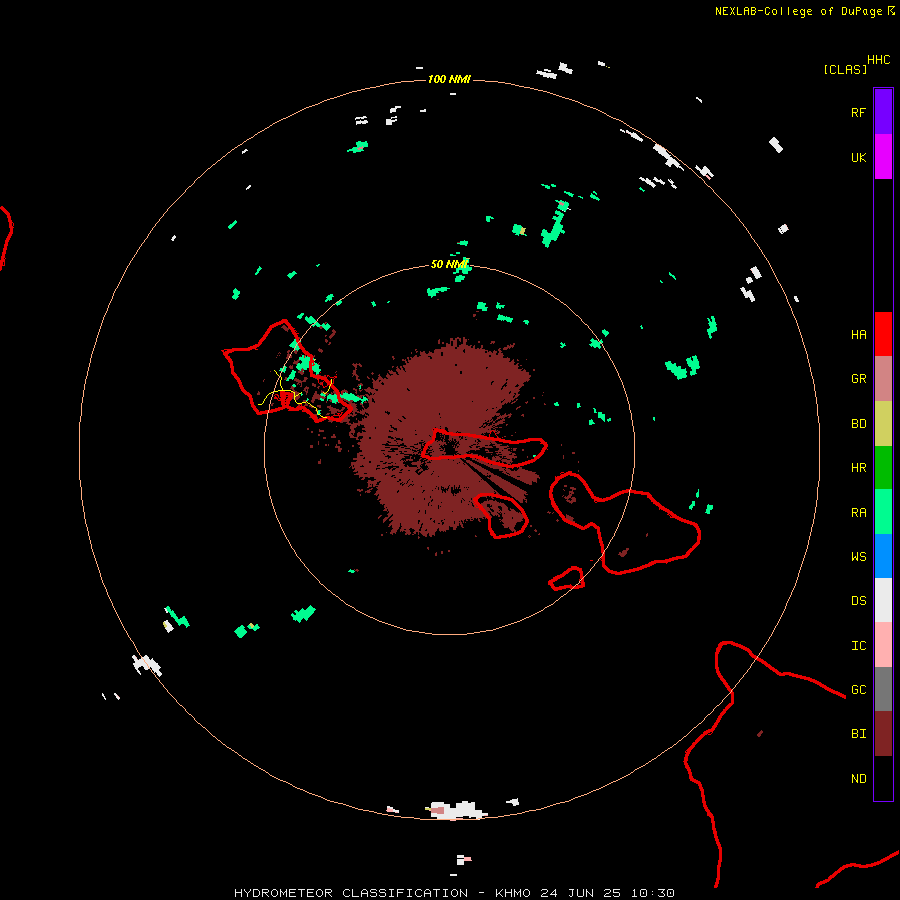Click the HYDROMETEOR CLASSIFICATION title text
Viewport: 900px width, 900px height.
click(x=351, y=893)
